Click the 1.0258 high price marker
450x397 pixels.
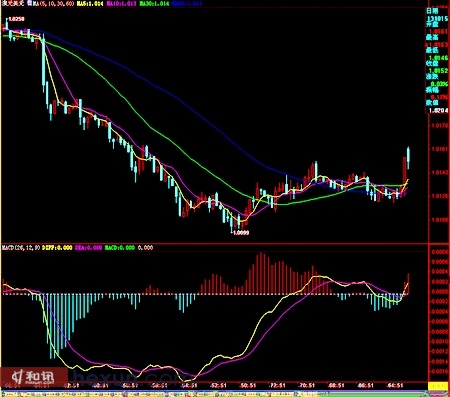tap(16, 19)
